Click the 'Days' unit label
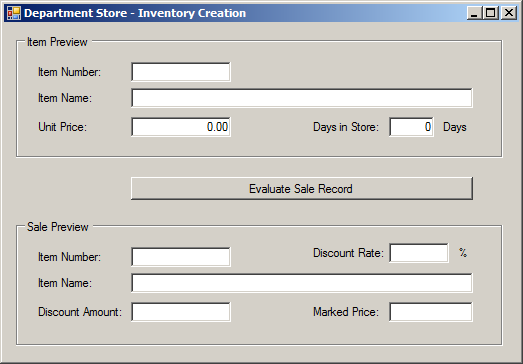 (x=455, y=127)
